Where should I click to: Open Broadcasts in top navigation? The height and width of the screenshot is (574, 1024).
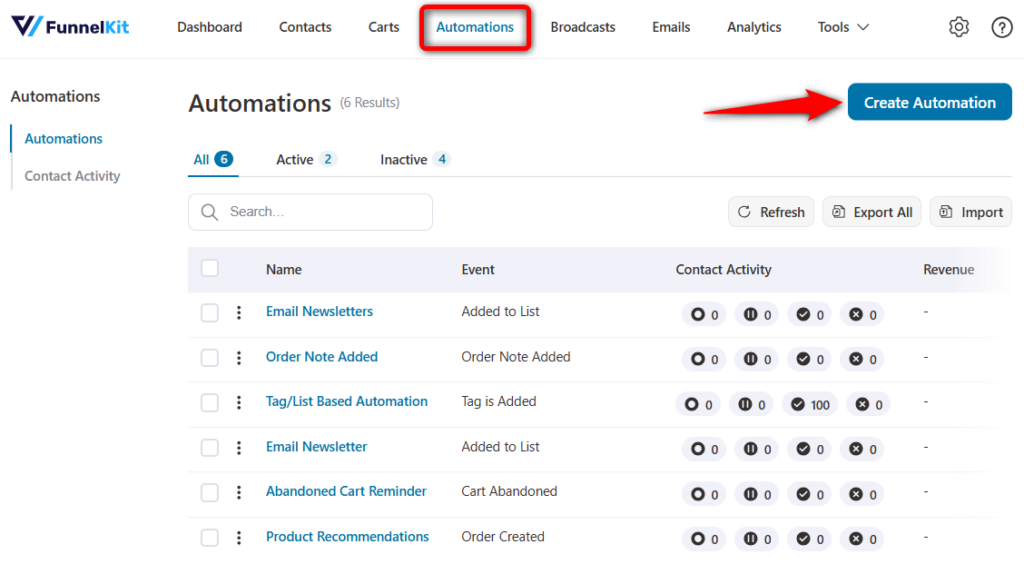(x=583, y=27)
